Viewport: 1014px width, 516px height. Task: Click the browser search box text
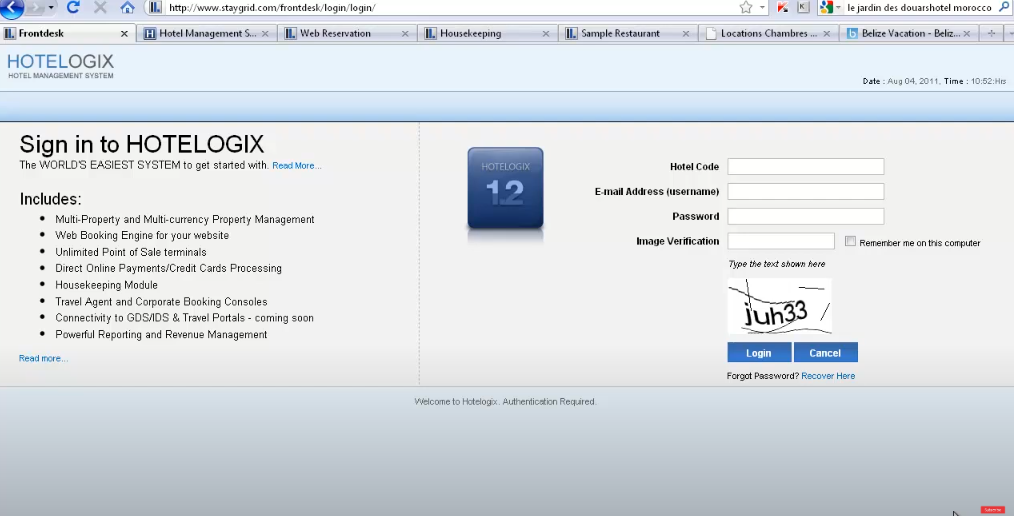(919, 8)
